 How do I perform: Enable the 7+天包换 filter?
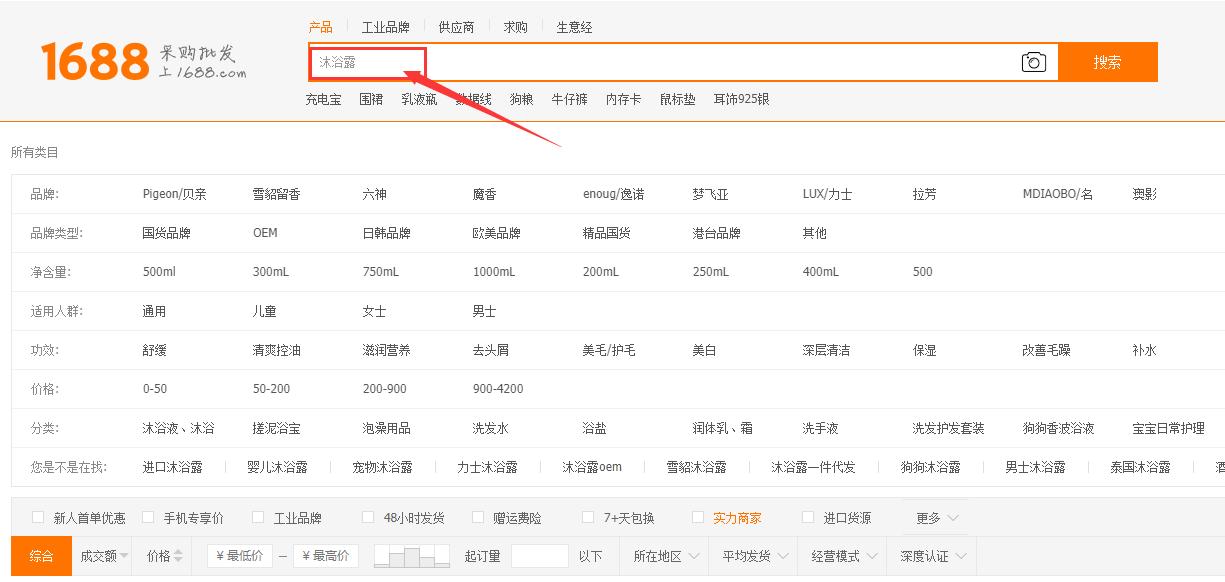click(588, 517)
